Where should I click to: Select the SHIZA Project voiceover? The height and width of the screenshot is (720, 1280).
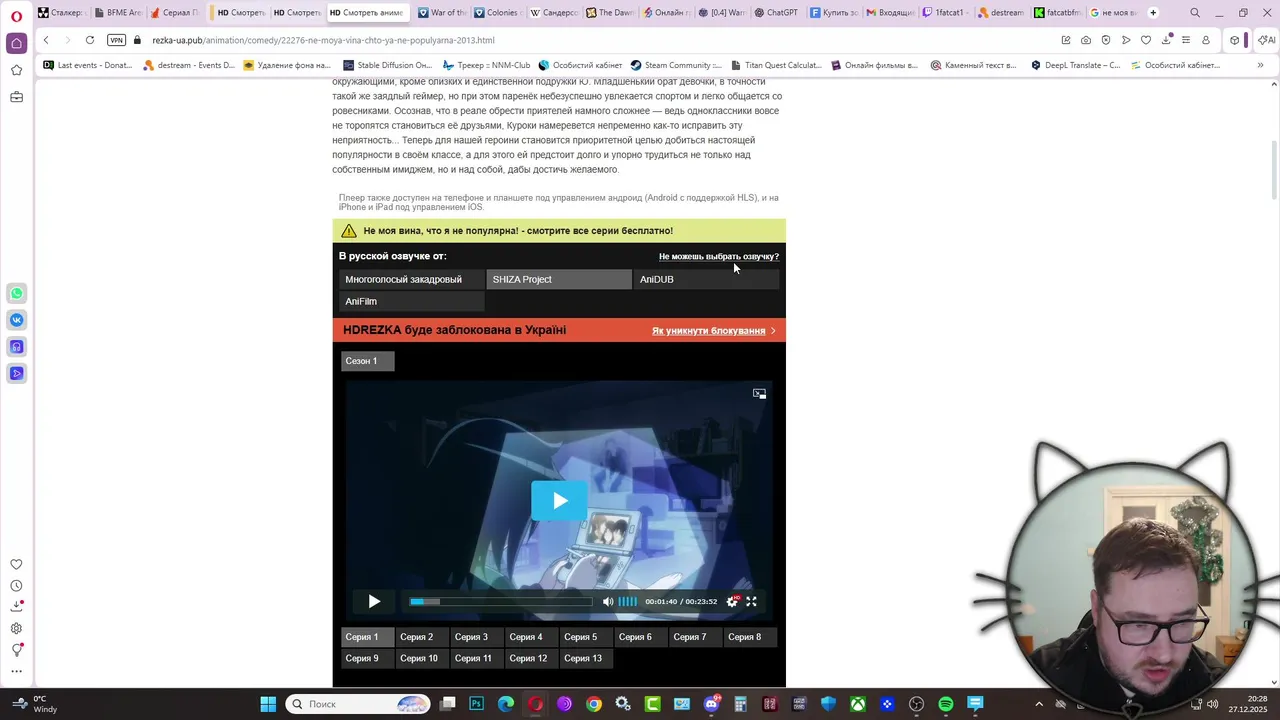click(x=559, y=279)
